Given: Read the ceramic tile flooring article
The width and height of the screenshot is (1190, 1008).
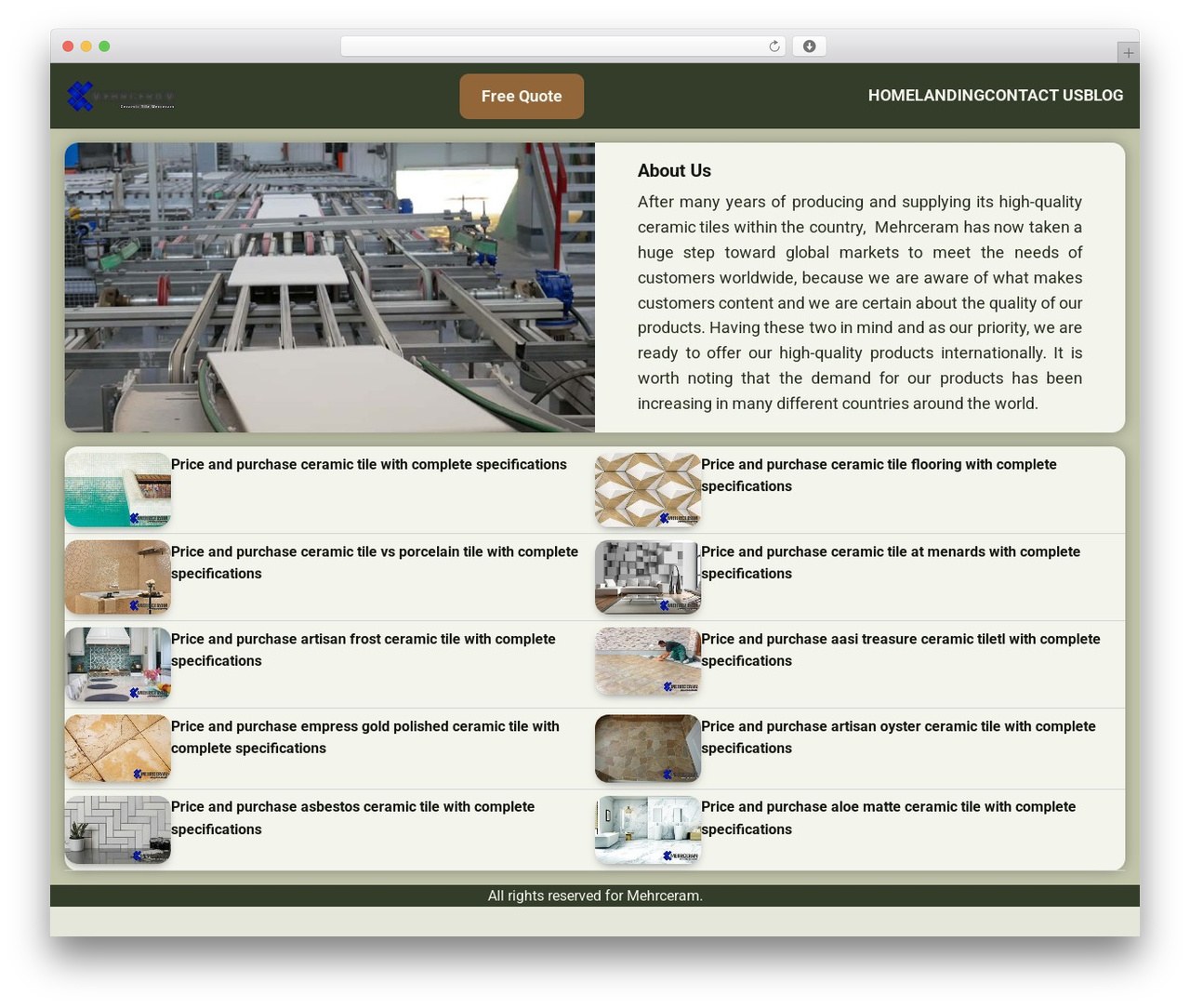Looking at the screenshot, I should pyautogui.click(x=879, y=475).
